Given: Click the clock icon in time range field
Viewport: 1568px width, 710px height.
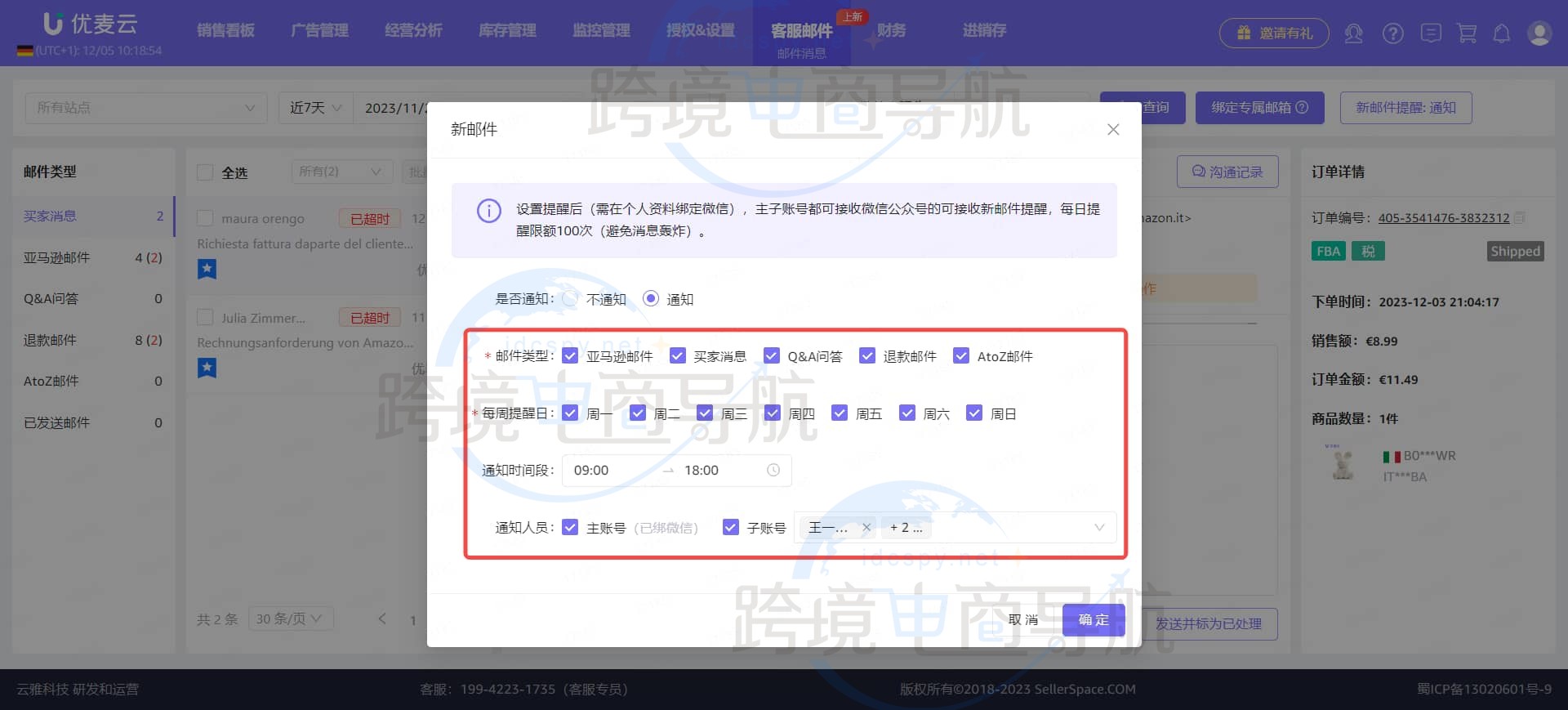Looking at the screenshot, I should point(773,470).
